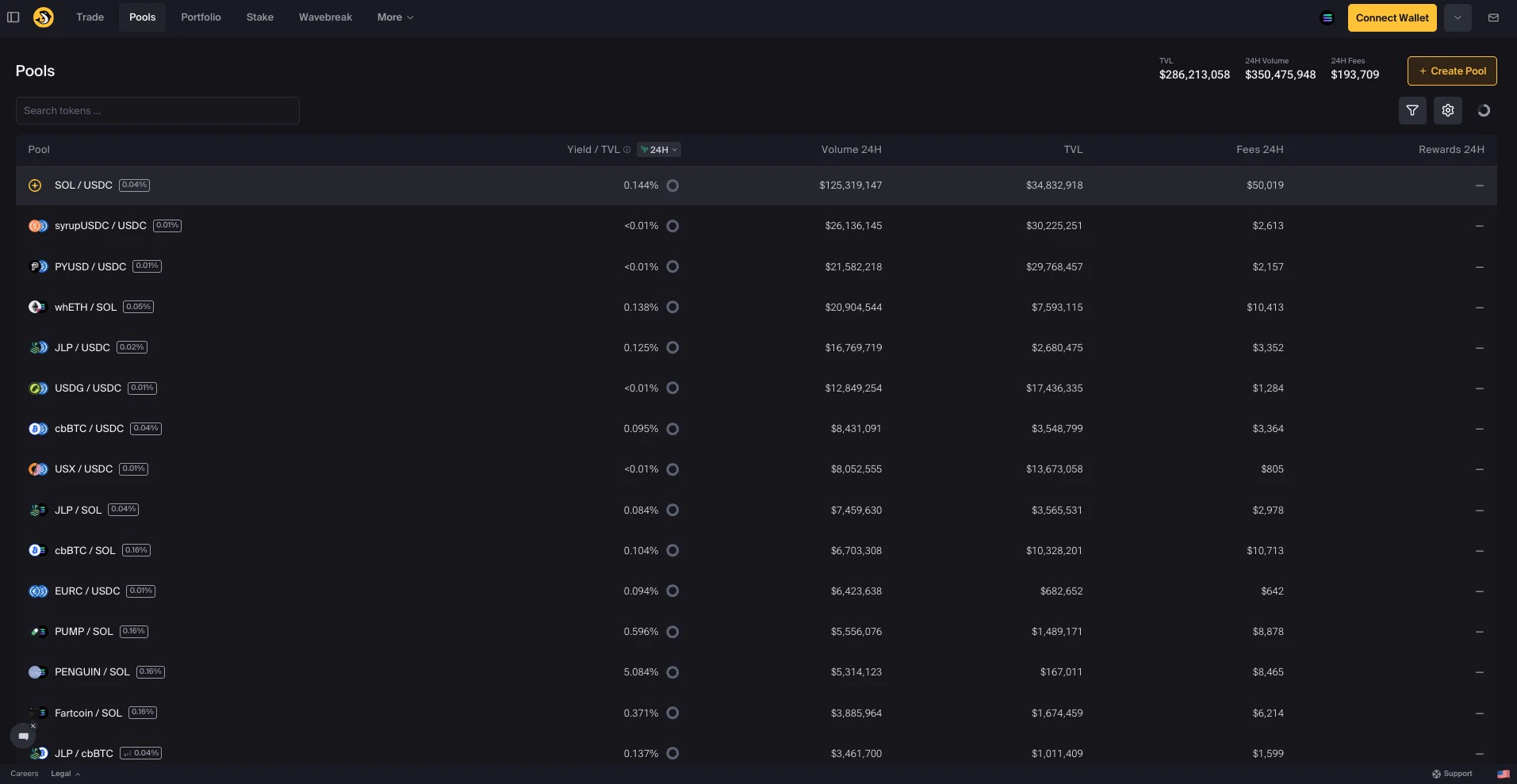The image size is (1517, 784).
Task: Click the Orca logo
Action: coord(44,17)
